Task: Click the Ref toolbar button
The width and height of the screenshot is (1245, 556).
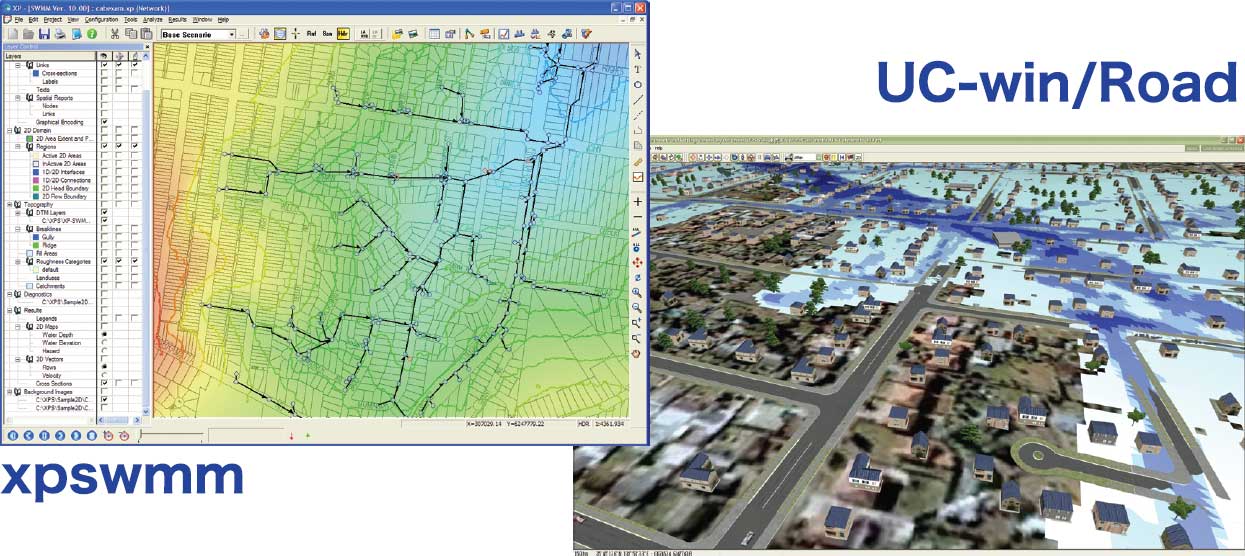Action: [x=311, y=33]
